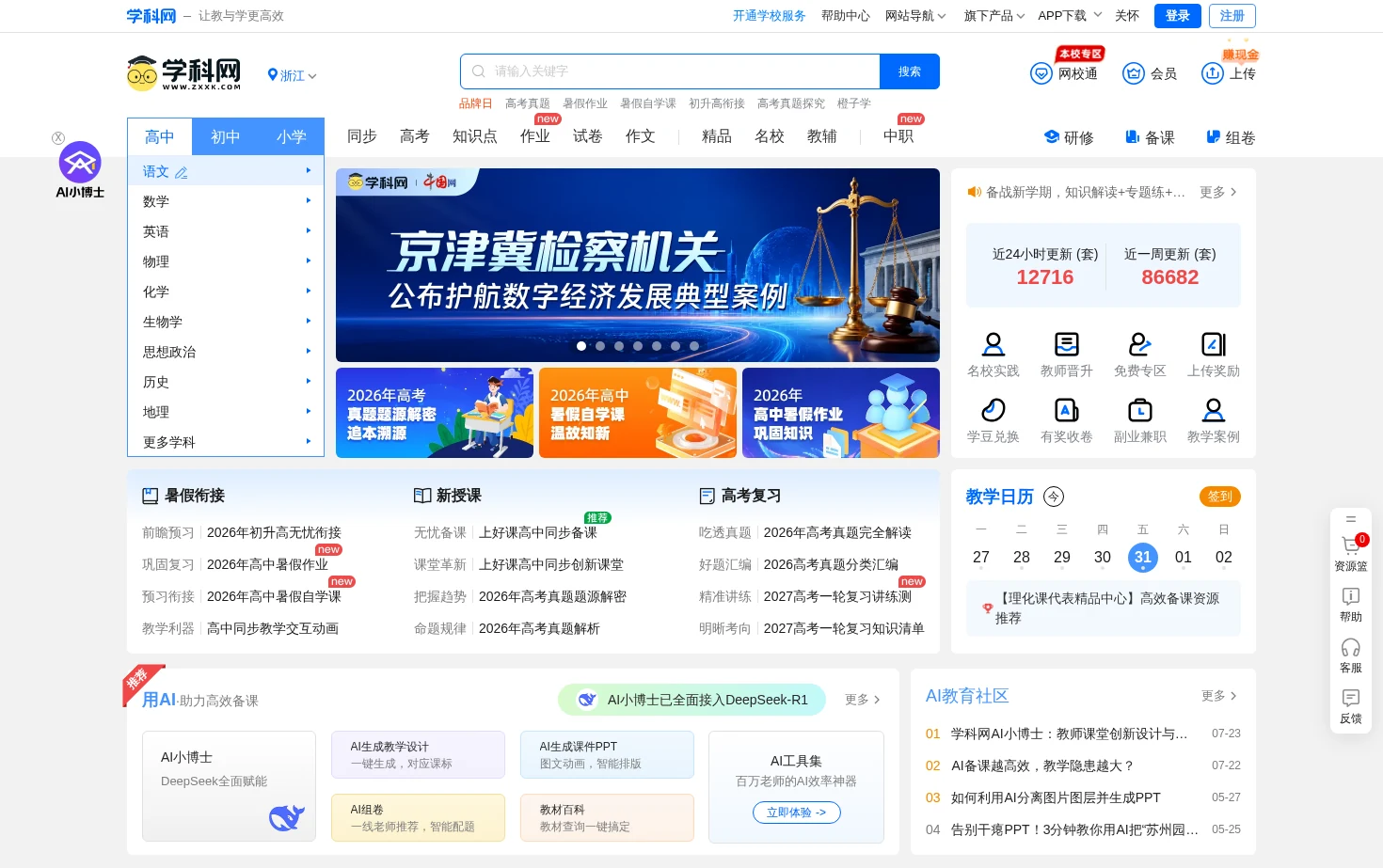
Task: Expand the 旗下产品 dropdown
Action: click(x=994, y=16)
